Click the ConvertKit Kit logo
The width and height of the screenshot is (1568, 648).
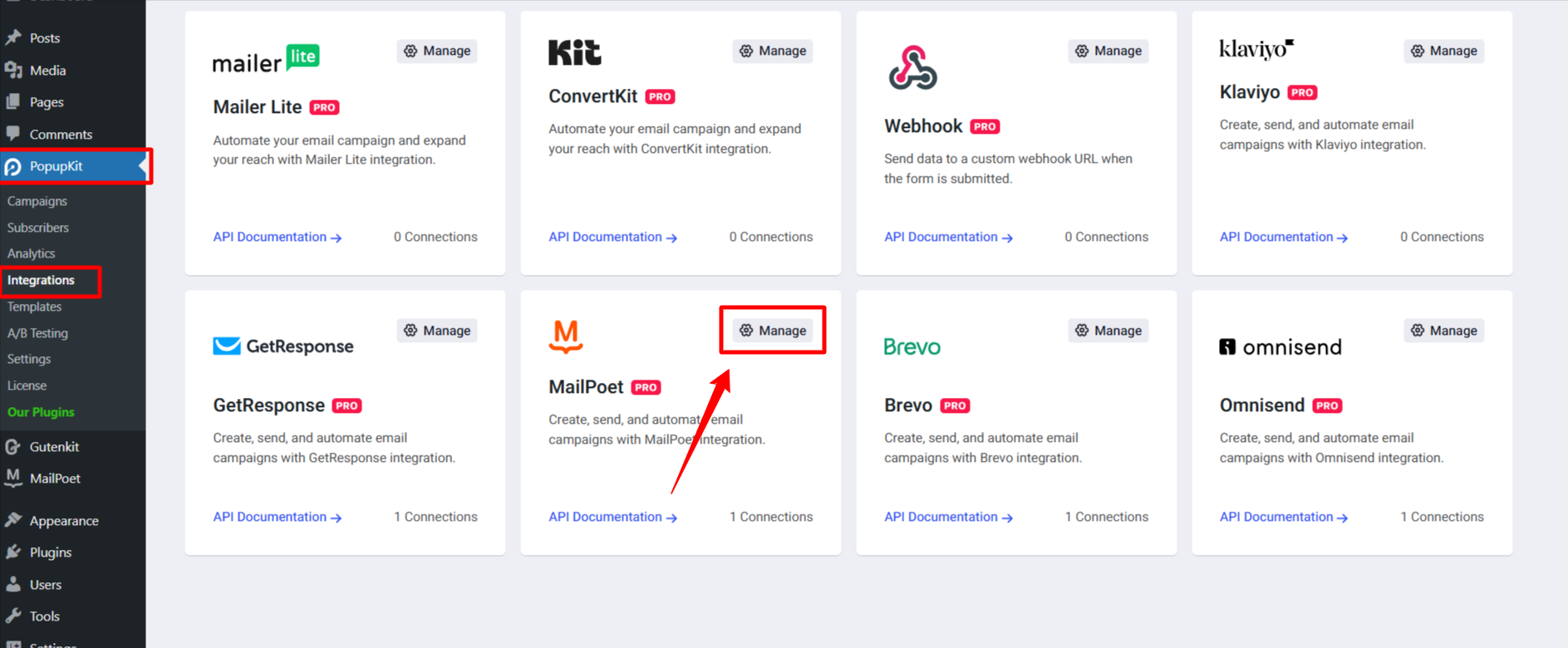[574, 52]
